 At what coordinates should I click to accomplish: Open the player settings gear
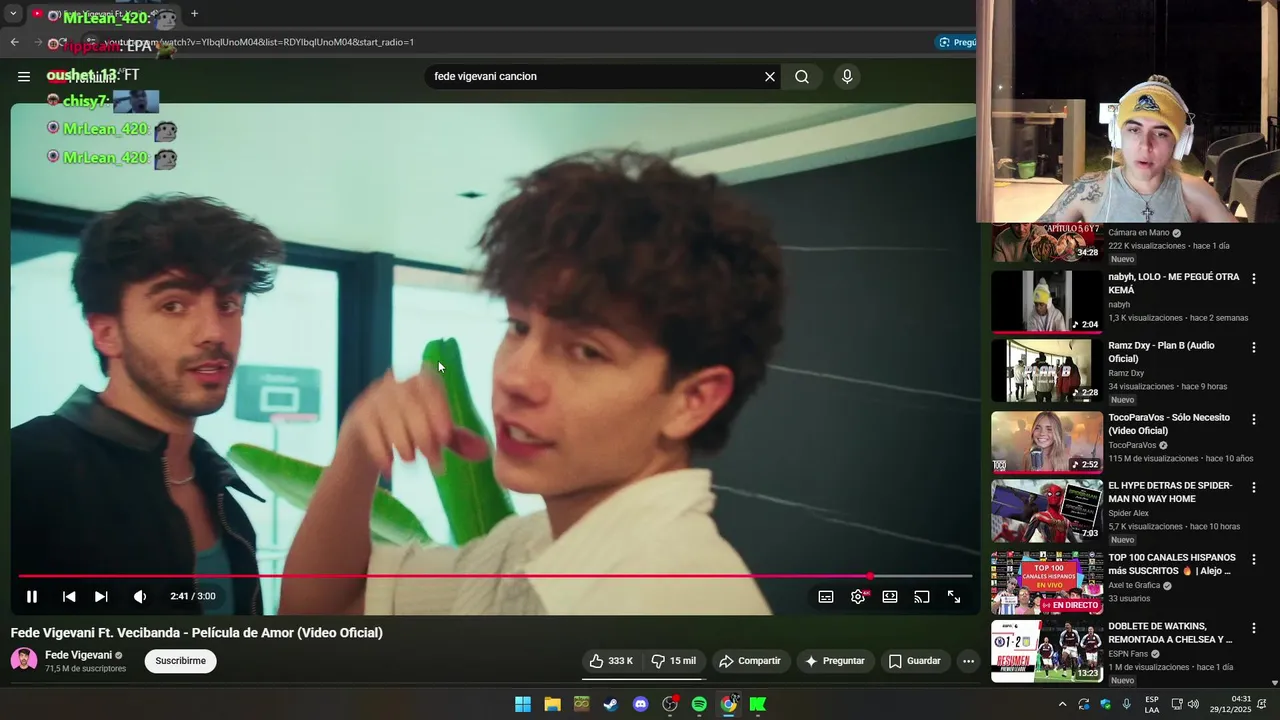tap(858, 597)
